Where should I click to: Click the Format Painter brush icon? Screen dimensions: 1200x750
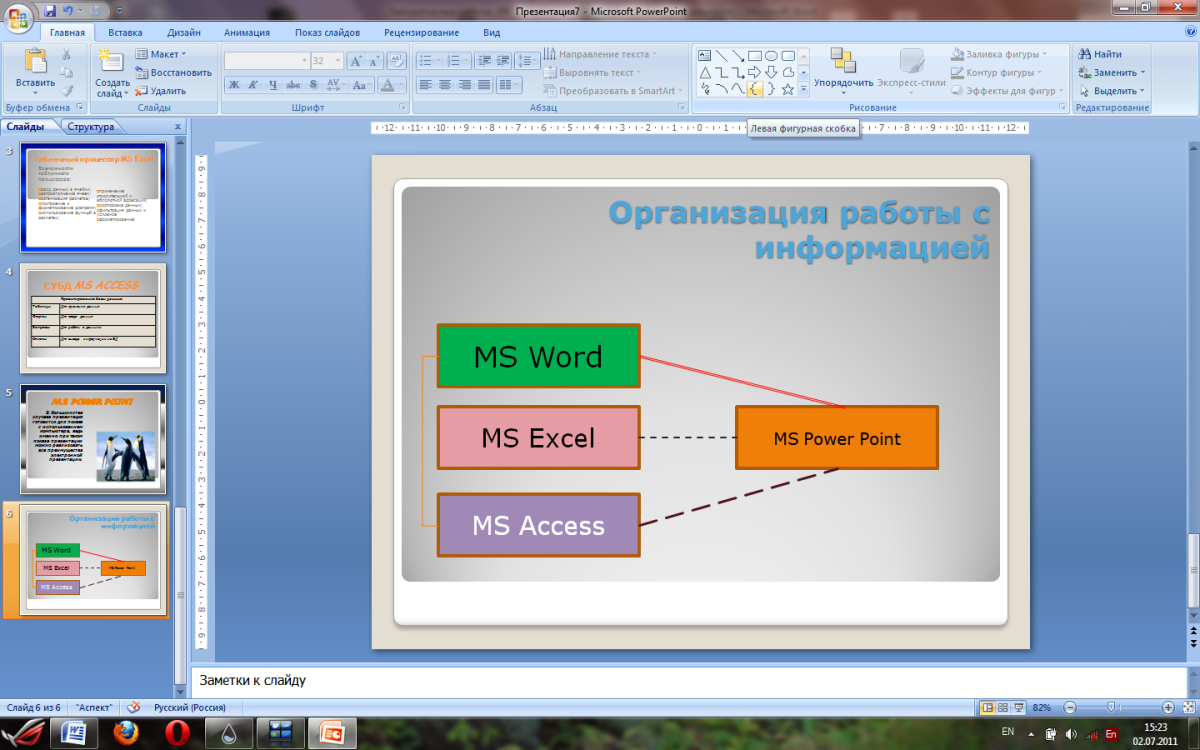coord(66,90)
